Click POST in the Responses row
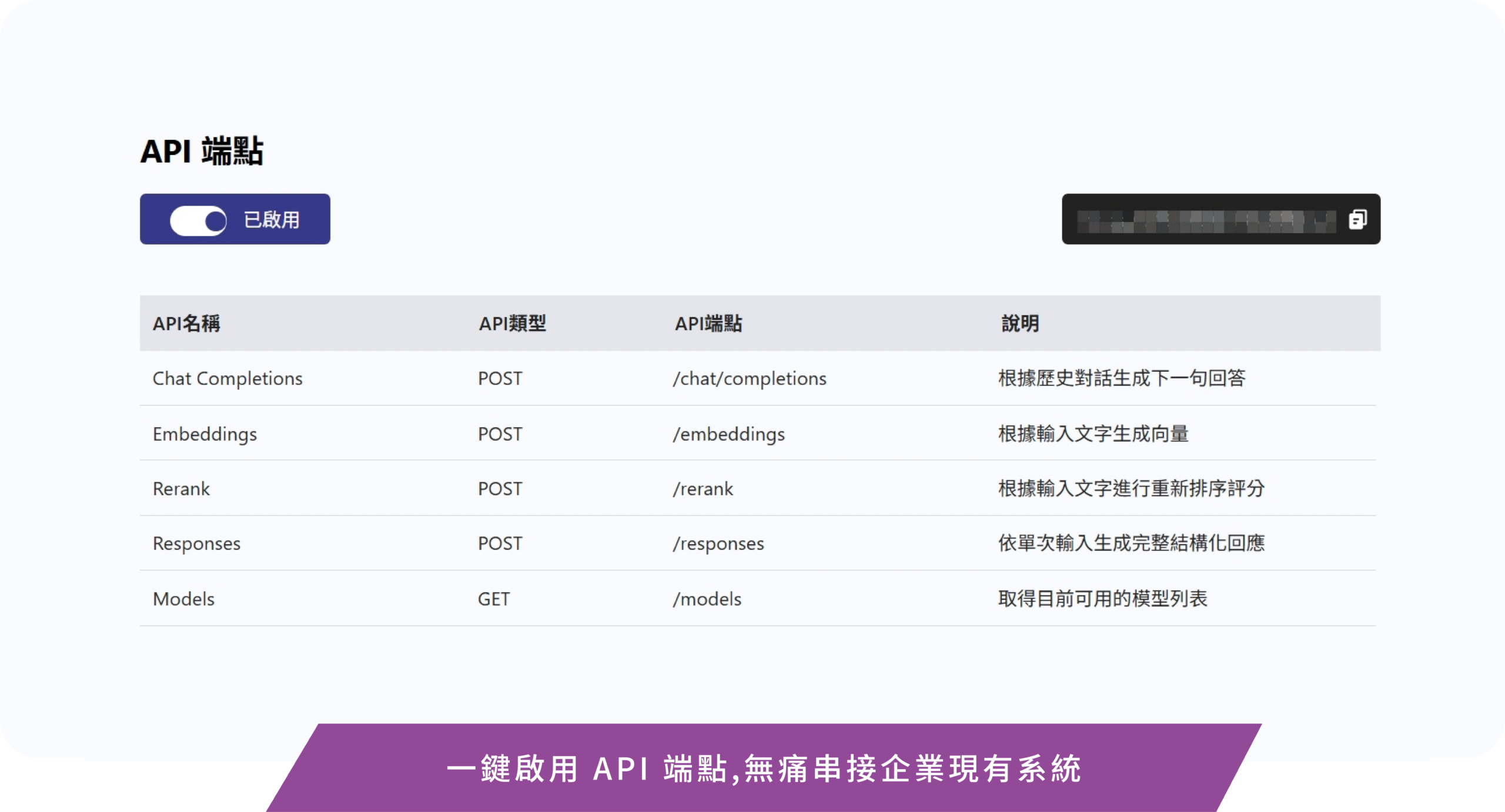Image resolution: width=1505 pixels, height=812 pixels. coord(500,544)
